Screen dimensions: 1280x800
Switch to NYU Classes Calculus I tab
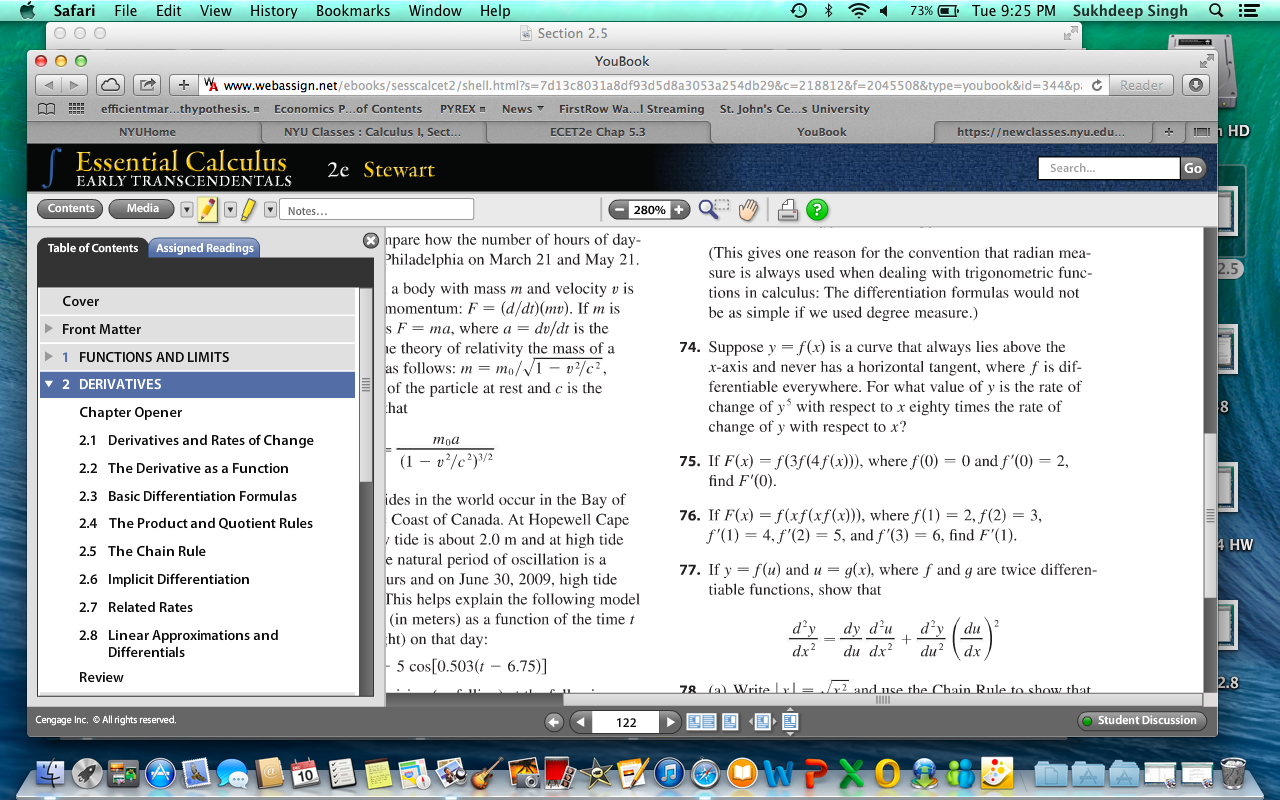click(373, 132)
